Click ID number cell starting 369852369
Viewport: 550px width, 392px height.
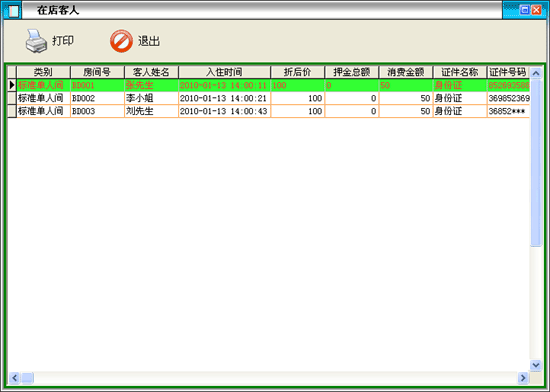click(508, 98)
